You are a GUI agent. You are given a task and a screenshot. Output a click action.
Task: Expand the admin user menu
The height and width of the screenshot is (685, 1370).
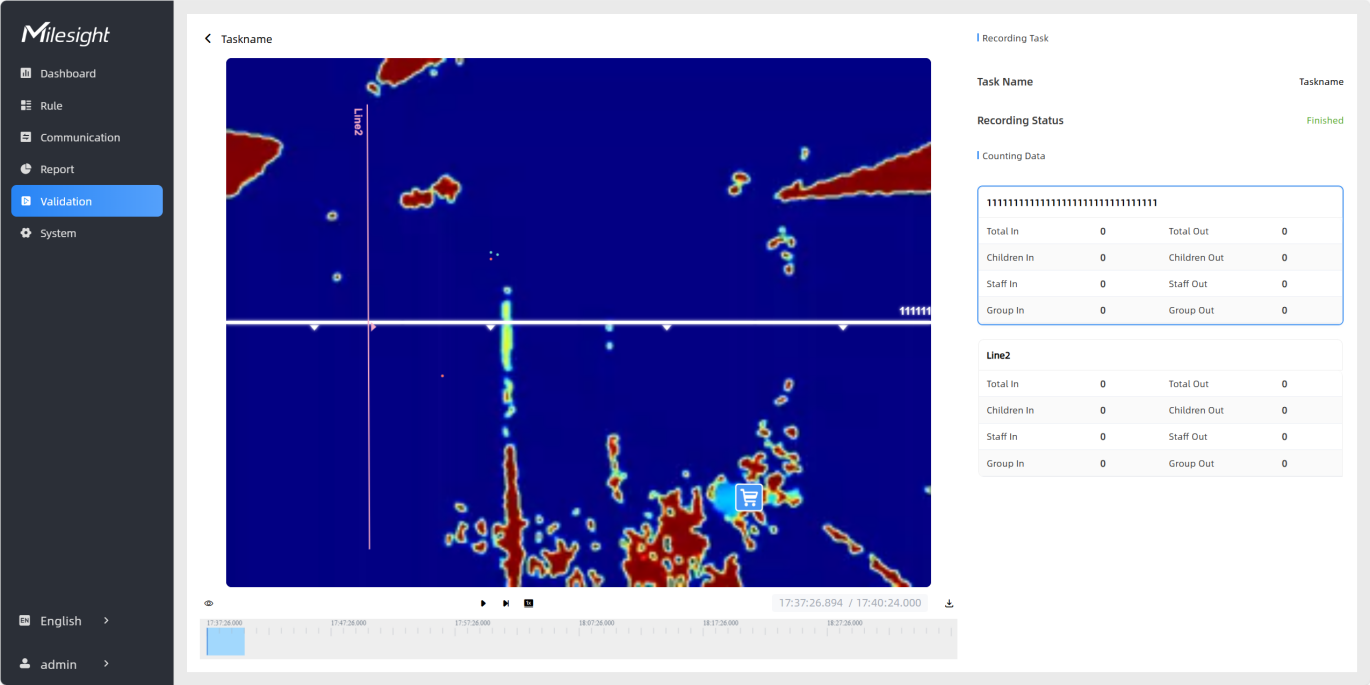[x=66, y=665]
